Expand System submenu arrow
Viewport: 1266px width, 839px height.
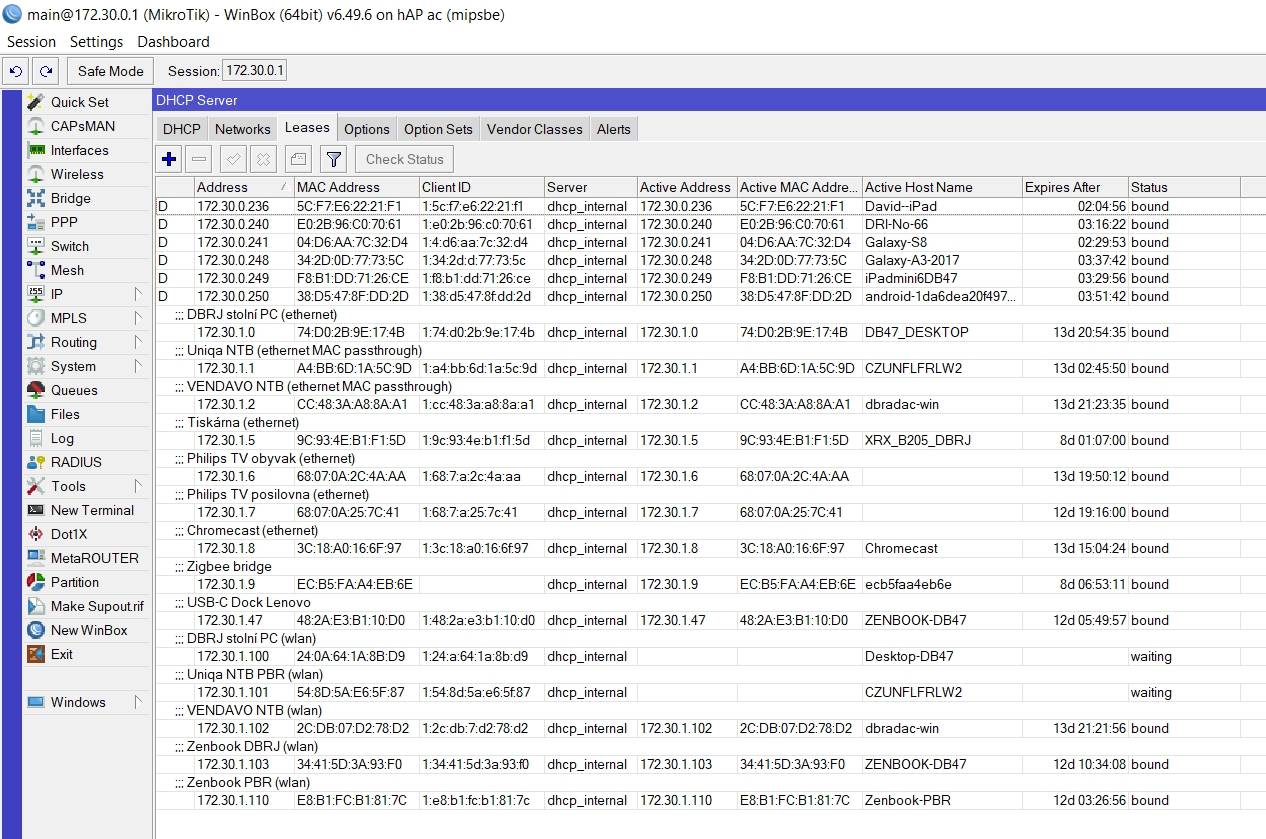click(138, 366)
